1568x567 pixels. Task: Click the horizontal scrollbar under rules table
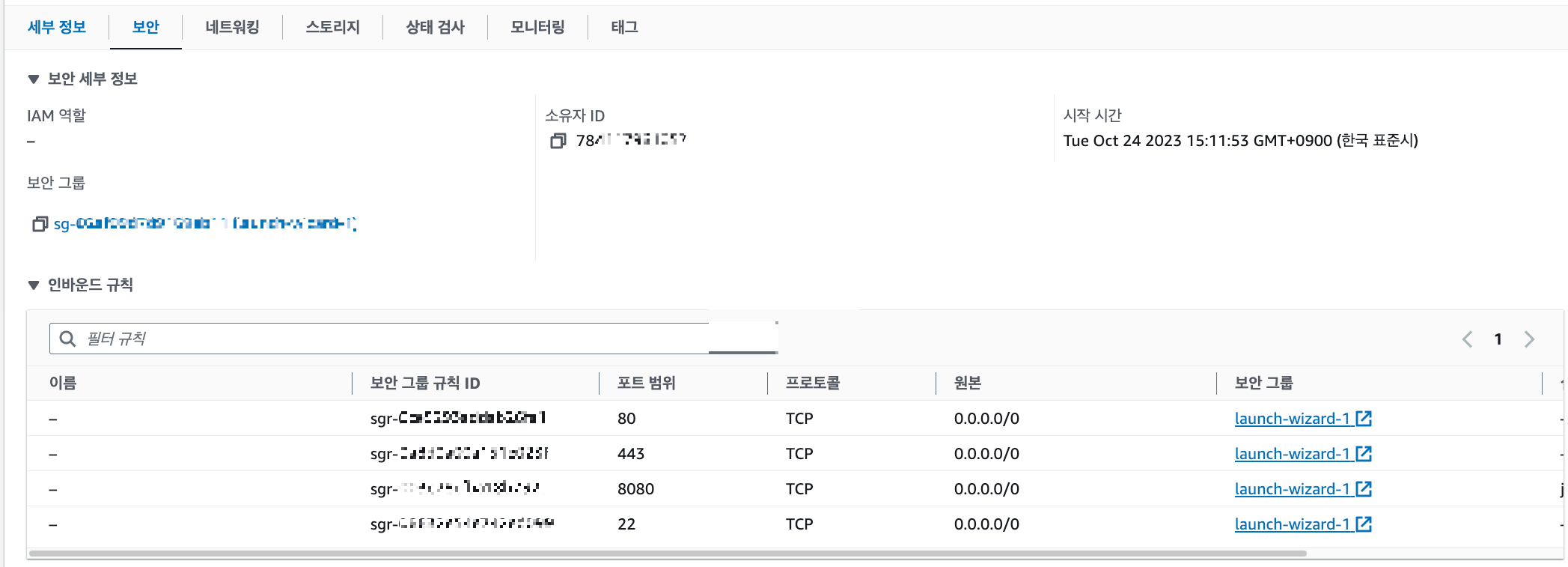click(x=668, y=554)
